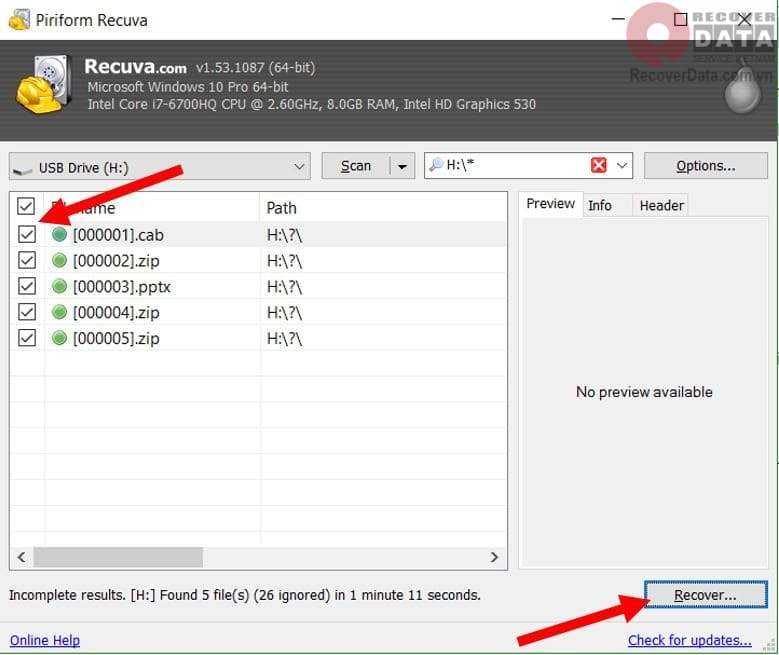779x655 pixels.
Task: Click green status dot of [000001].cab
Action: (x=59, y=234)
